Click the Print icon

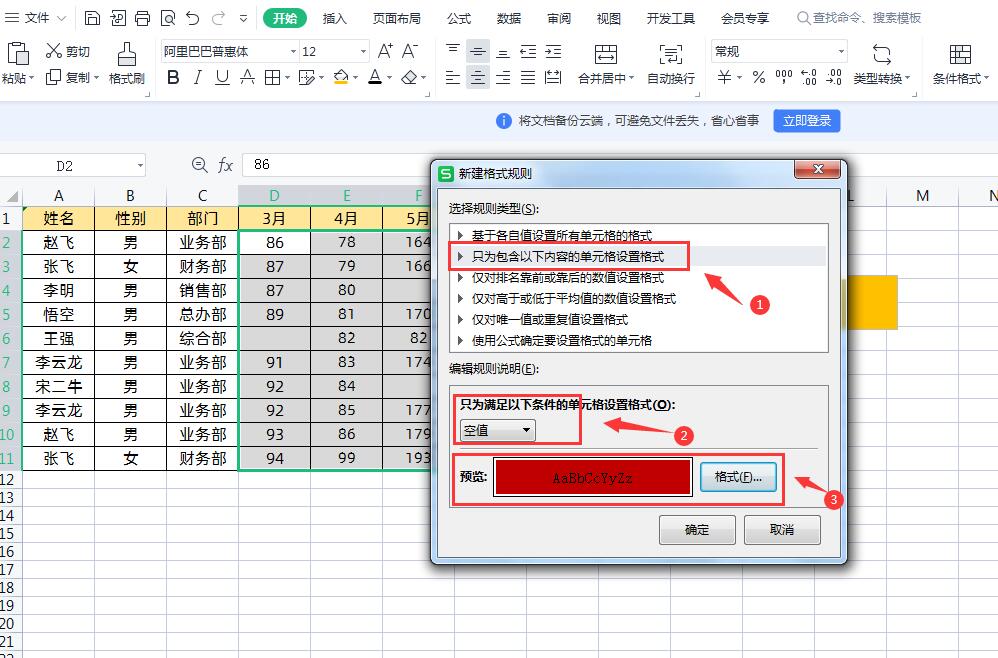tap(143, 18)
